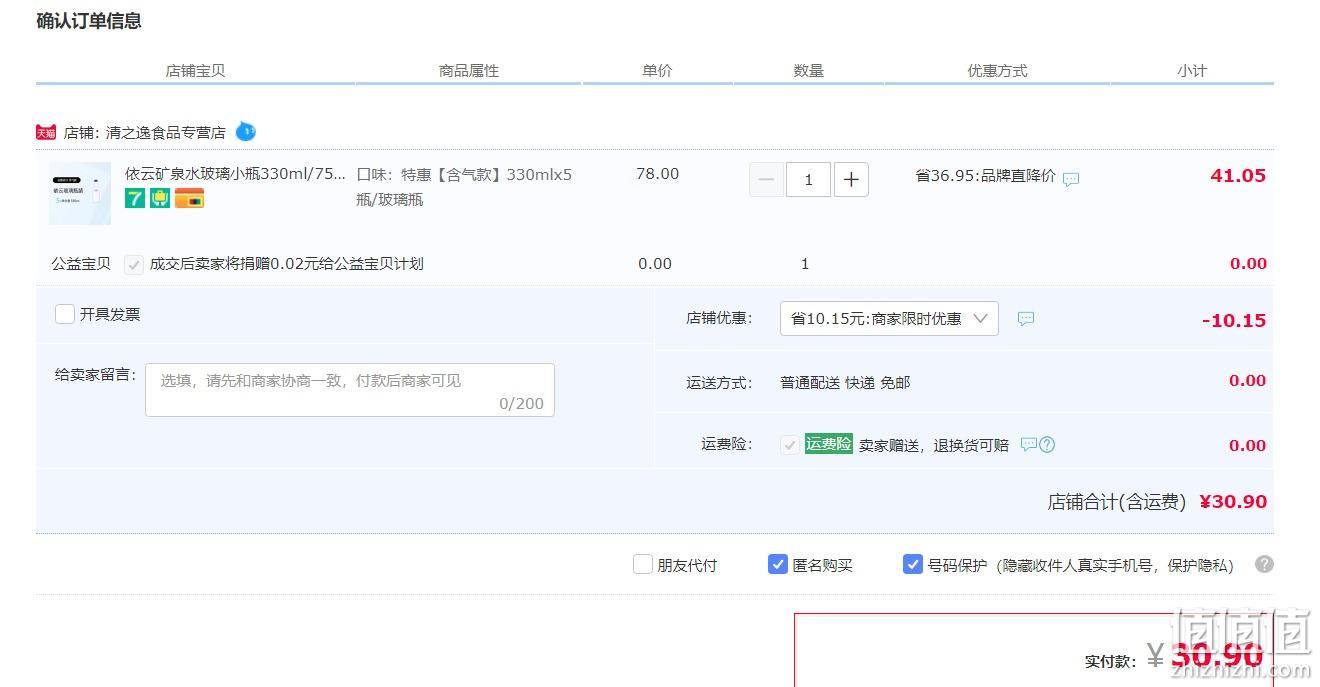Click the 公益宝贝 row label
Image resolution: width=1320 pixels, height=687 pixels.
tap(81, 264)
